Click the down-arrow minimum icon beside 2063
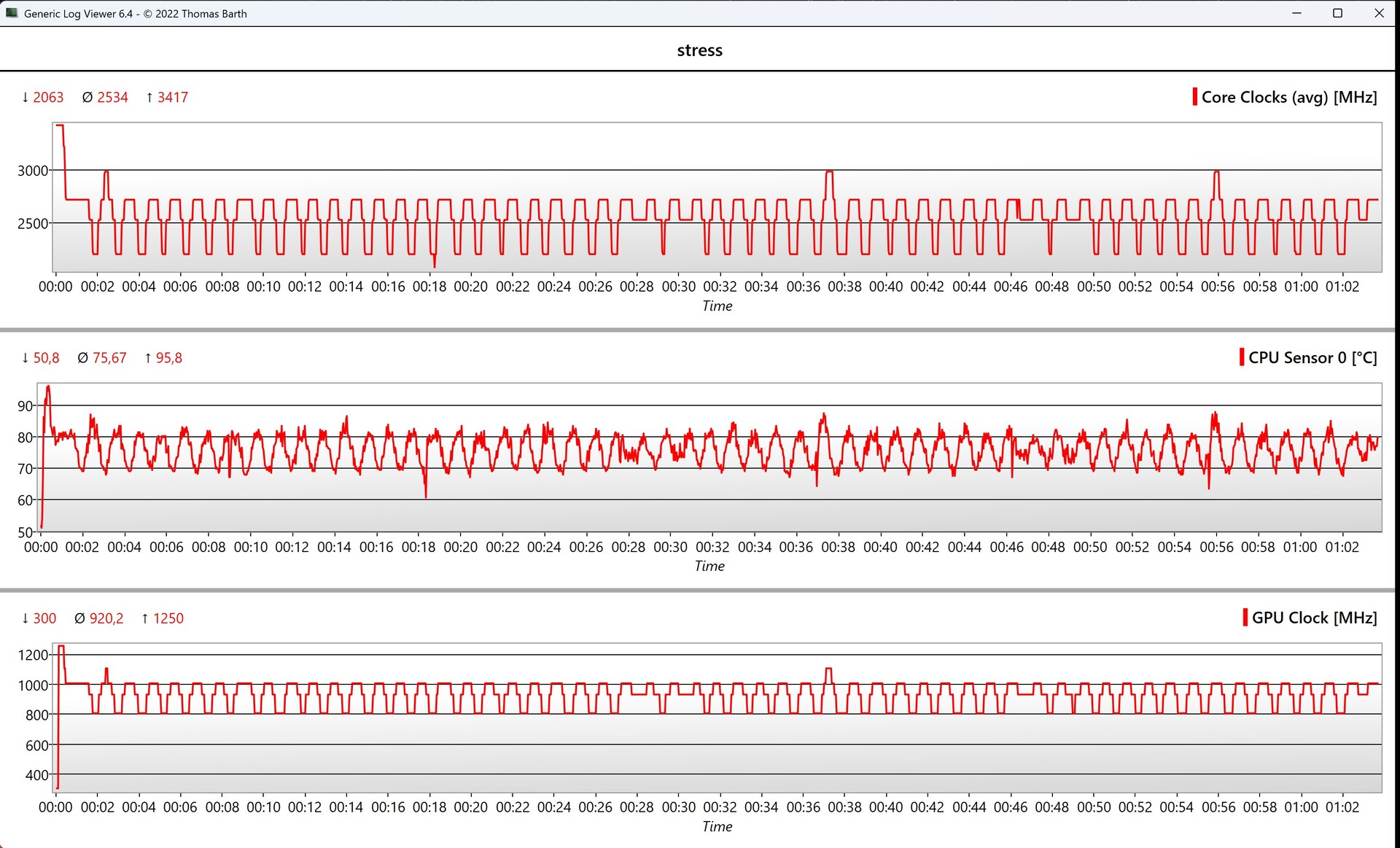The width and height of the screenshot is (1400, 848). point(26,97)
